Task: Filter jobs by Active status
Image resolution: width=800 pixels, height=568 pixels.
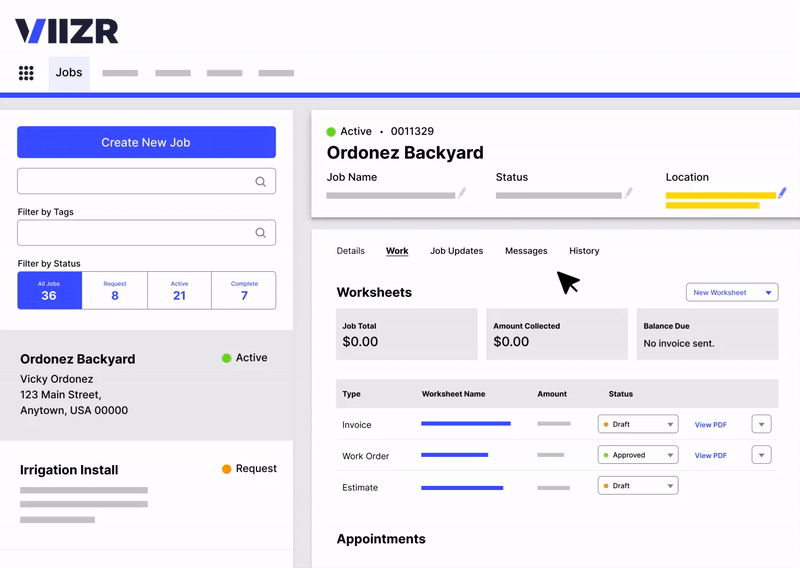Action: (x=179, y=291)
